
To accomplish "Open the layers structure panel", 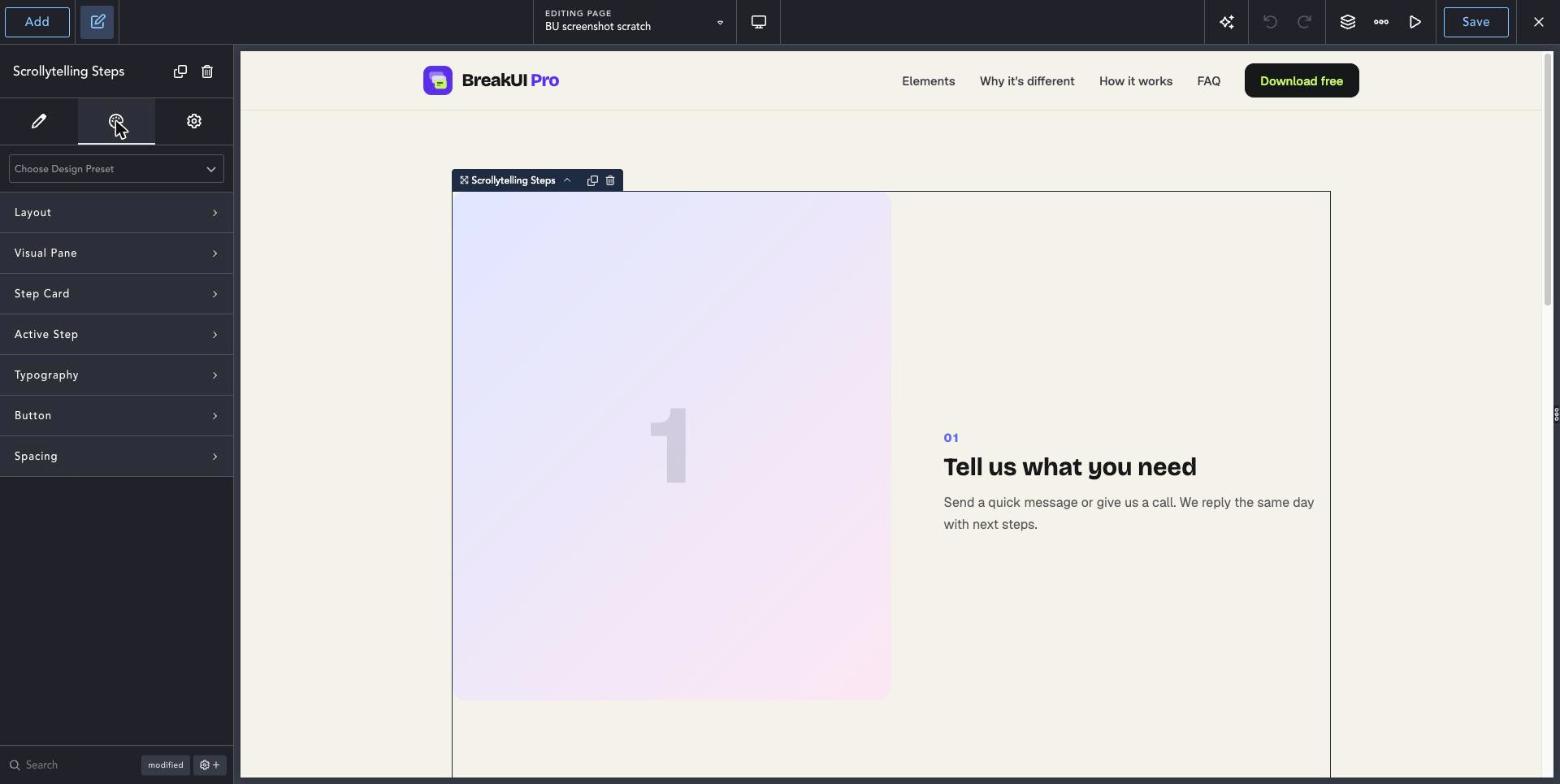I will 1348,22.
